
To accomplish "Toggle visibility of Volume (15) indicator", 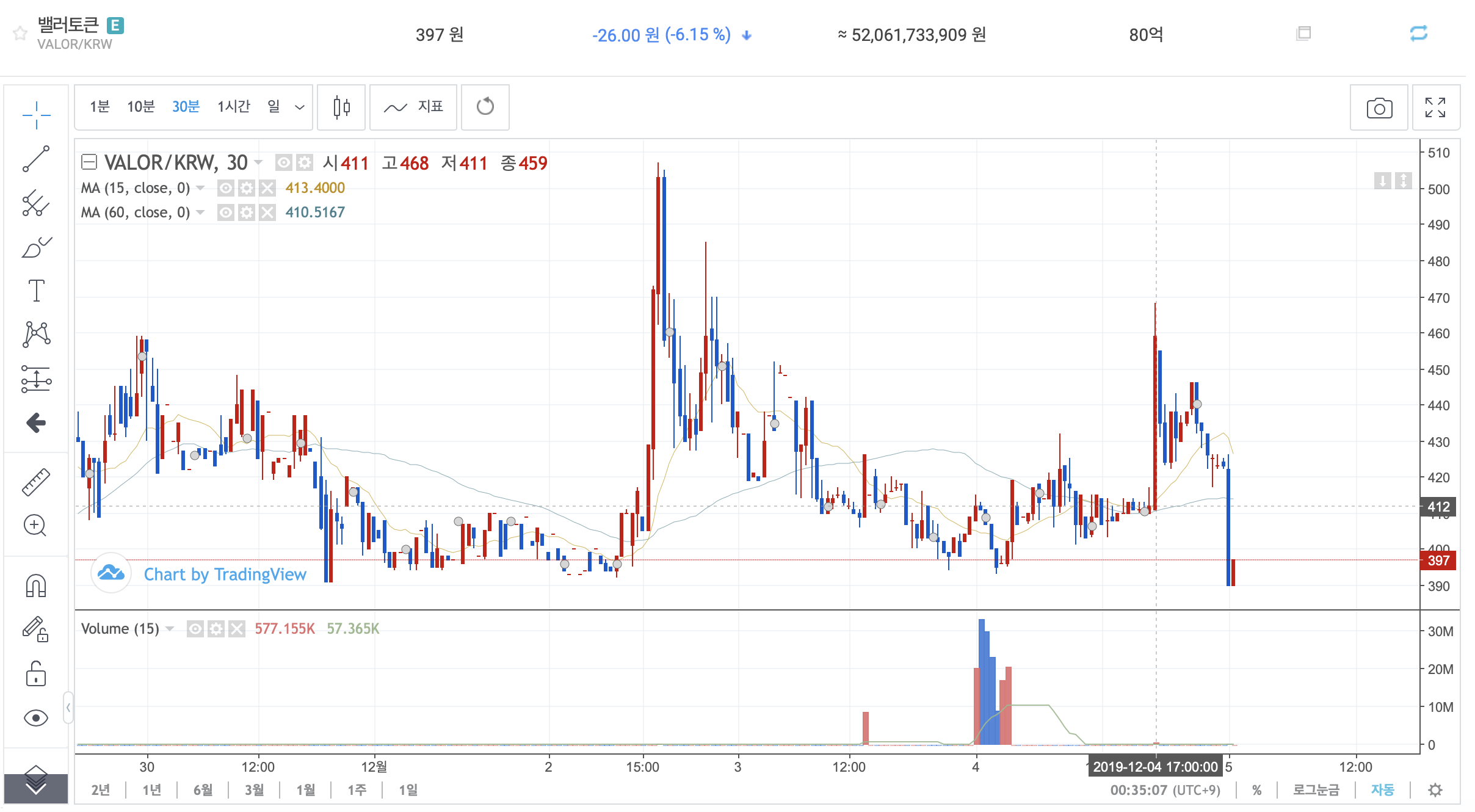I will click(195, 629).
